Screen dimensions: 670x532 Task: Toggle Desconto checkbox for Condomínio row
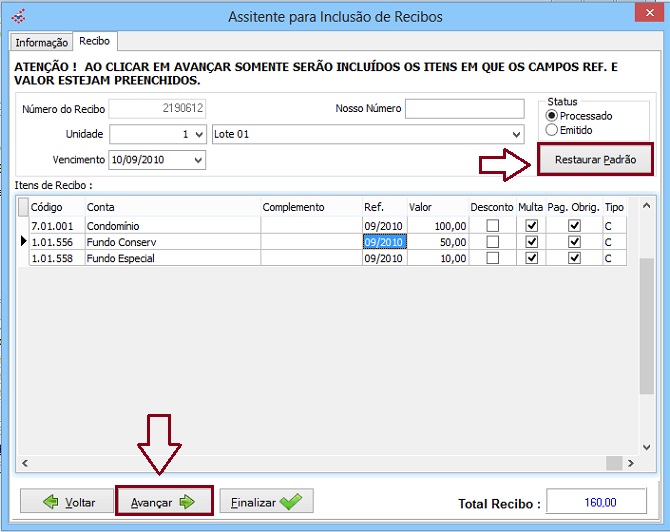[491, 226]
